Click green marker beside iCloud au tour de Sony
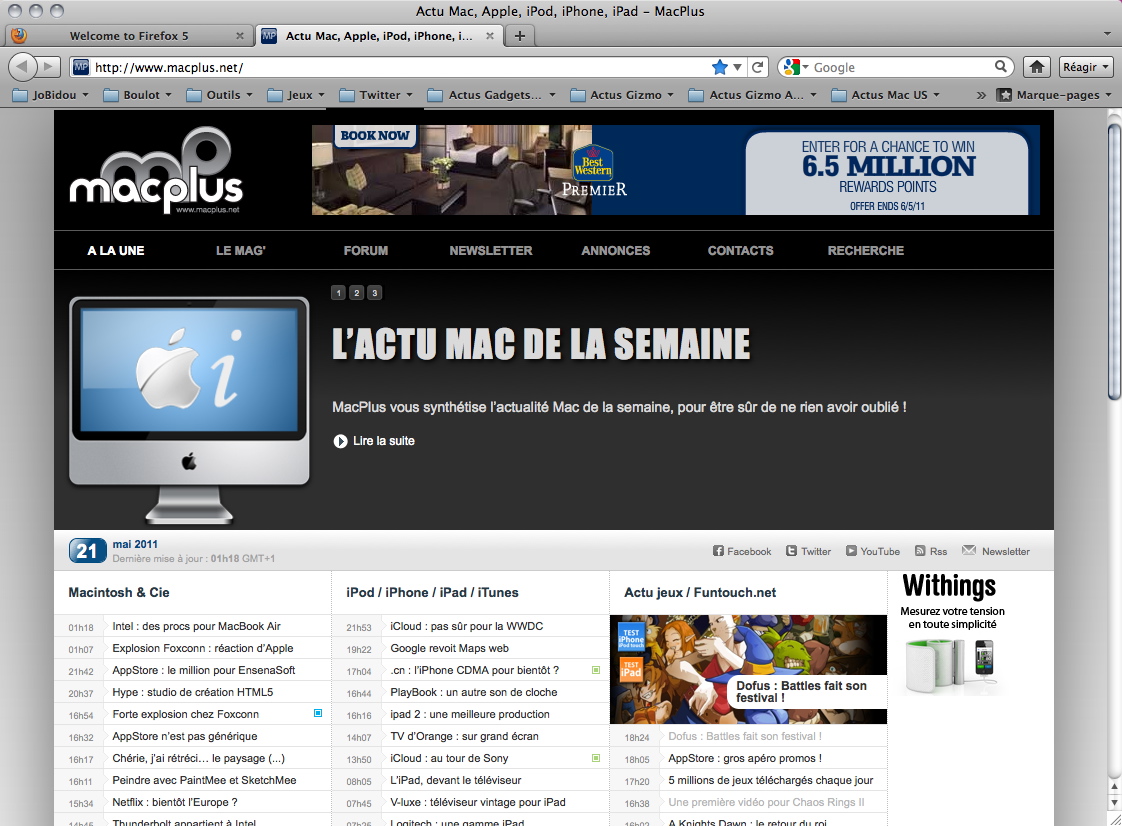Viewport: 1122px width, 826px height. (595, 757)
